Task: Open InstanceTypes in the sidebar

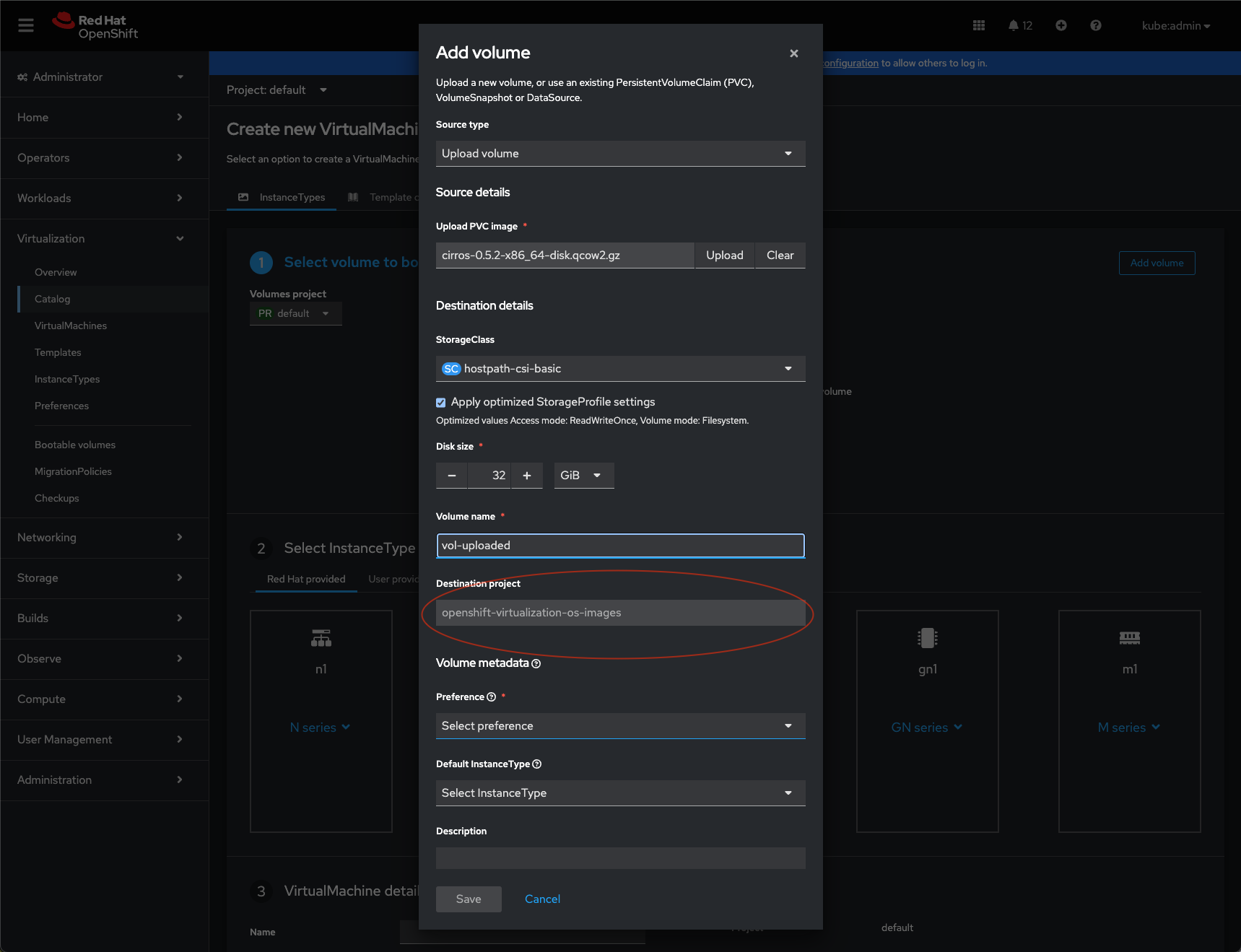Action: click(113, 380)
